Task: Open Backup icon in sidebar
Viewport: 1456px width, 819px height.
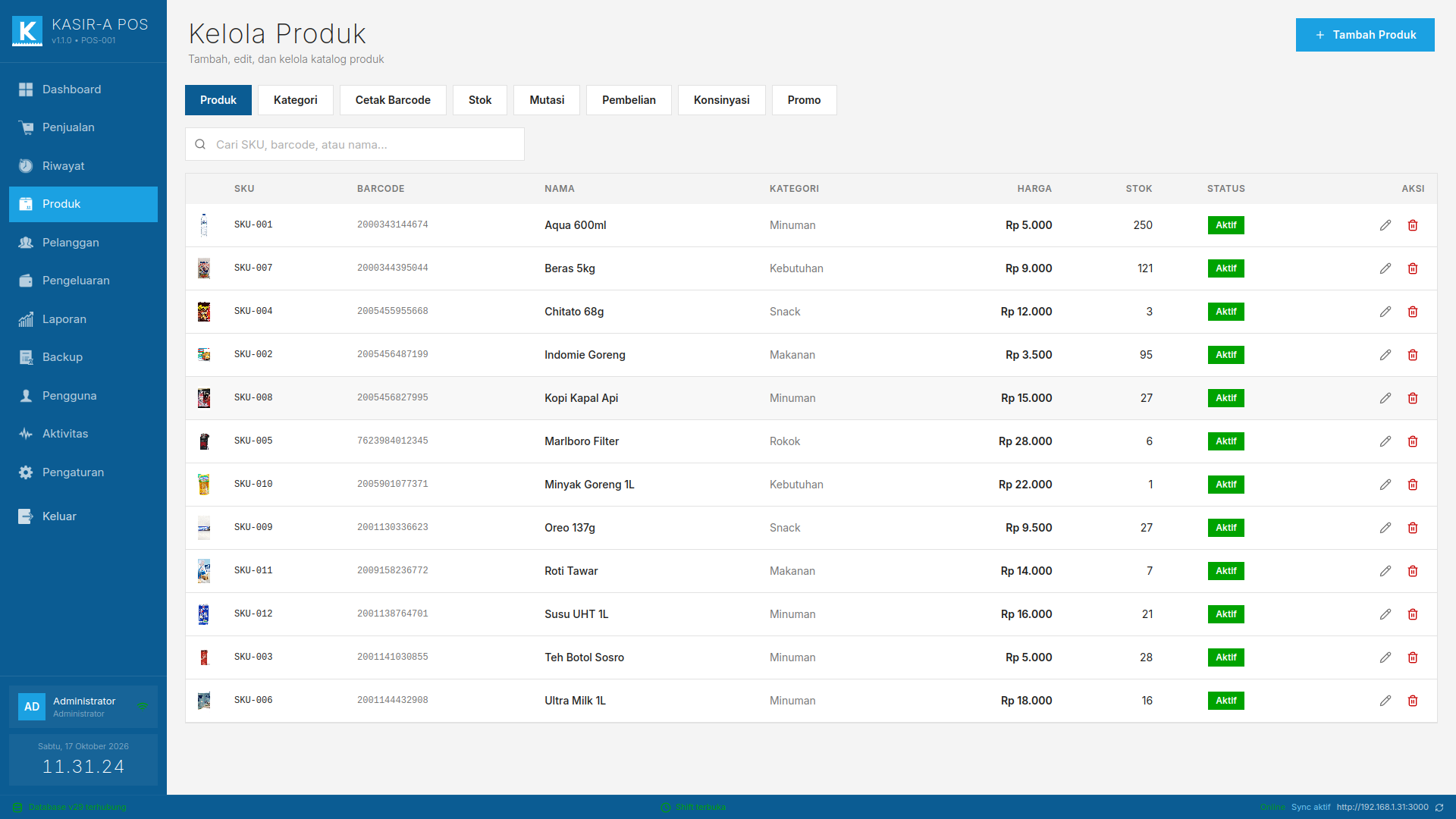Action: pyautogui.click(x=26, y=357)
